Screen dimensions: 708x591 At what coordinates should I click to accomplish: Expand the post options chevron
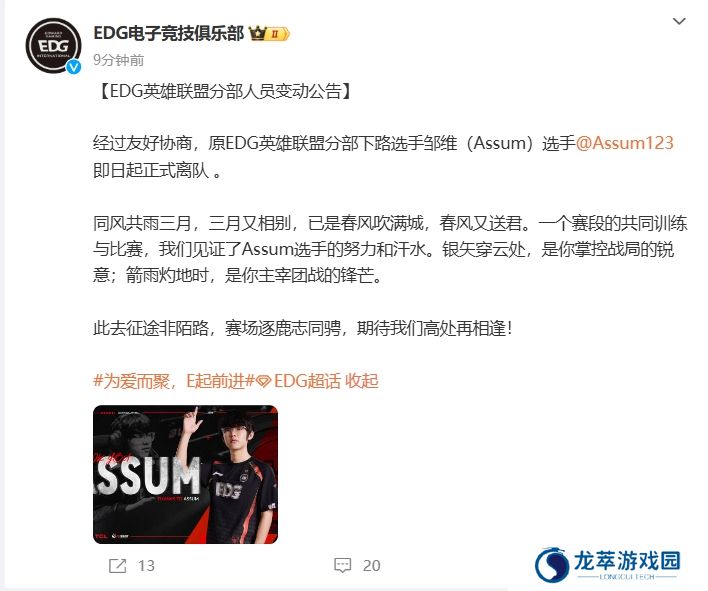[679, 21]
